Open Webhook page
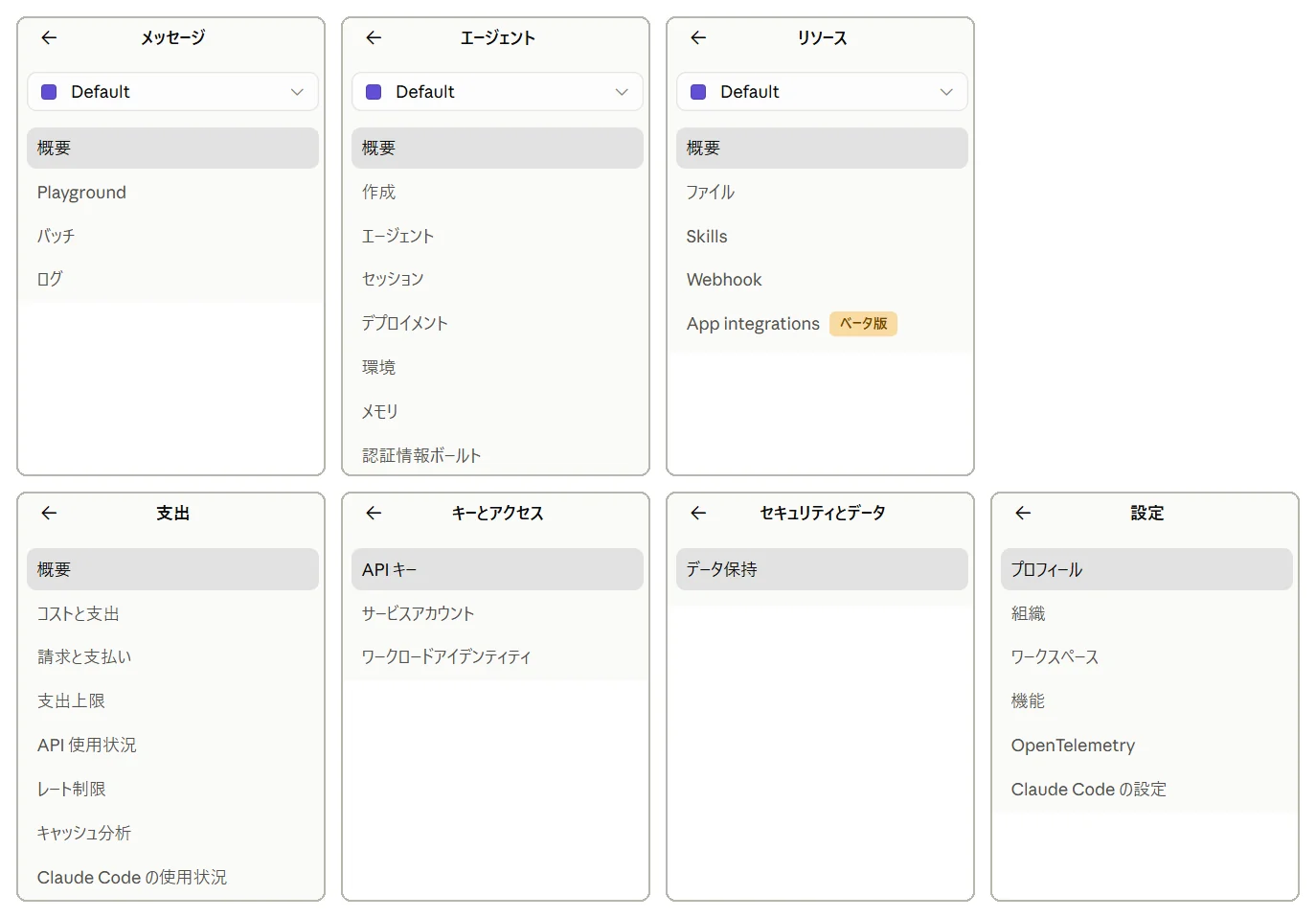 822,279
